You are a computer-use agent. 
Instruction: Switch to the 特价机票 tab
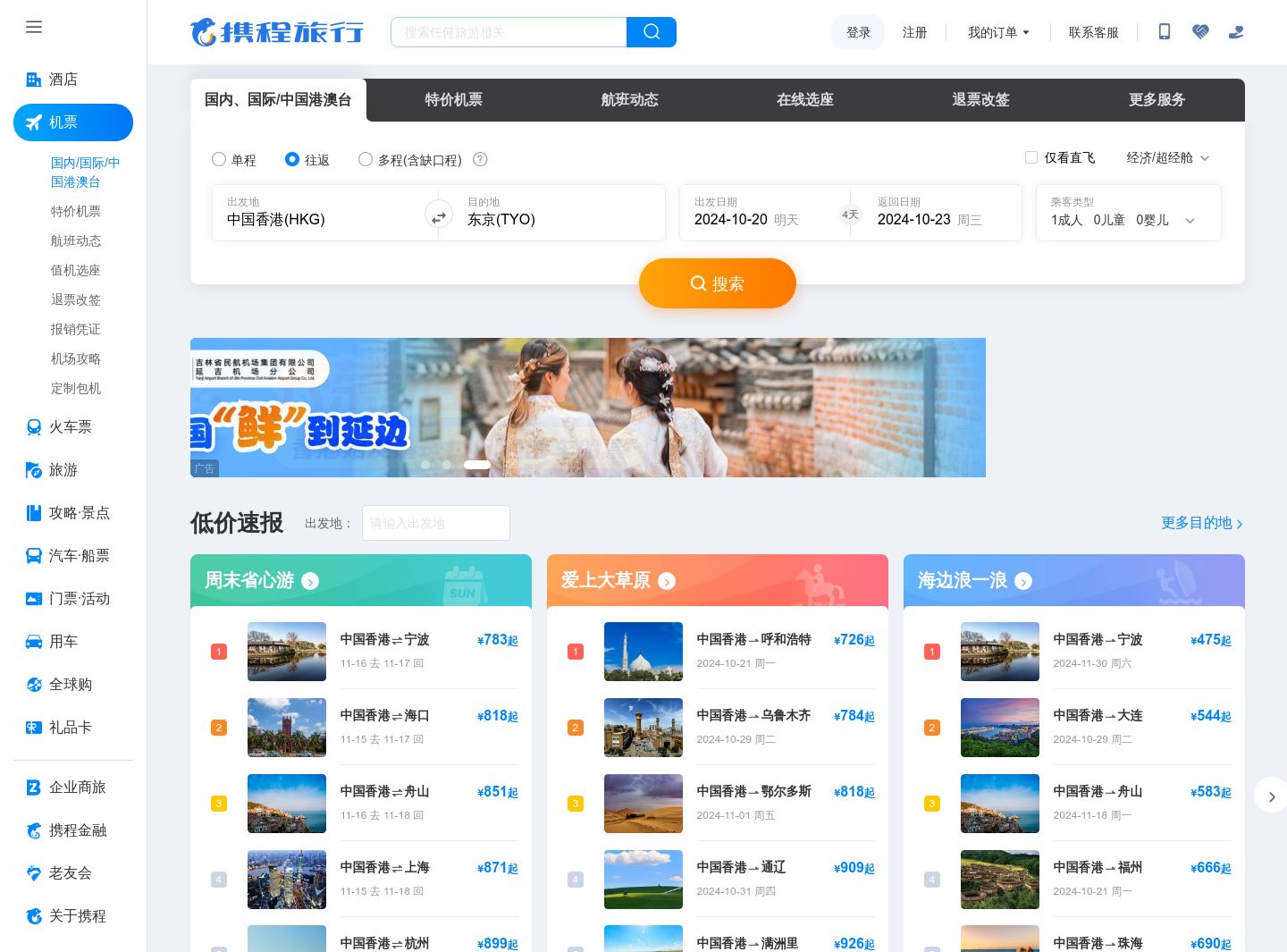(x=453, y=100)
